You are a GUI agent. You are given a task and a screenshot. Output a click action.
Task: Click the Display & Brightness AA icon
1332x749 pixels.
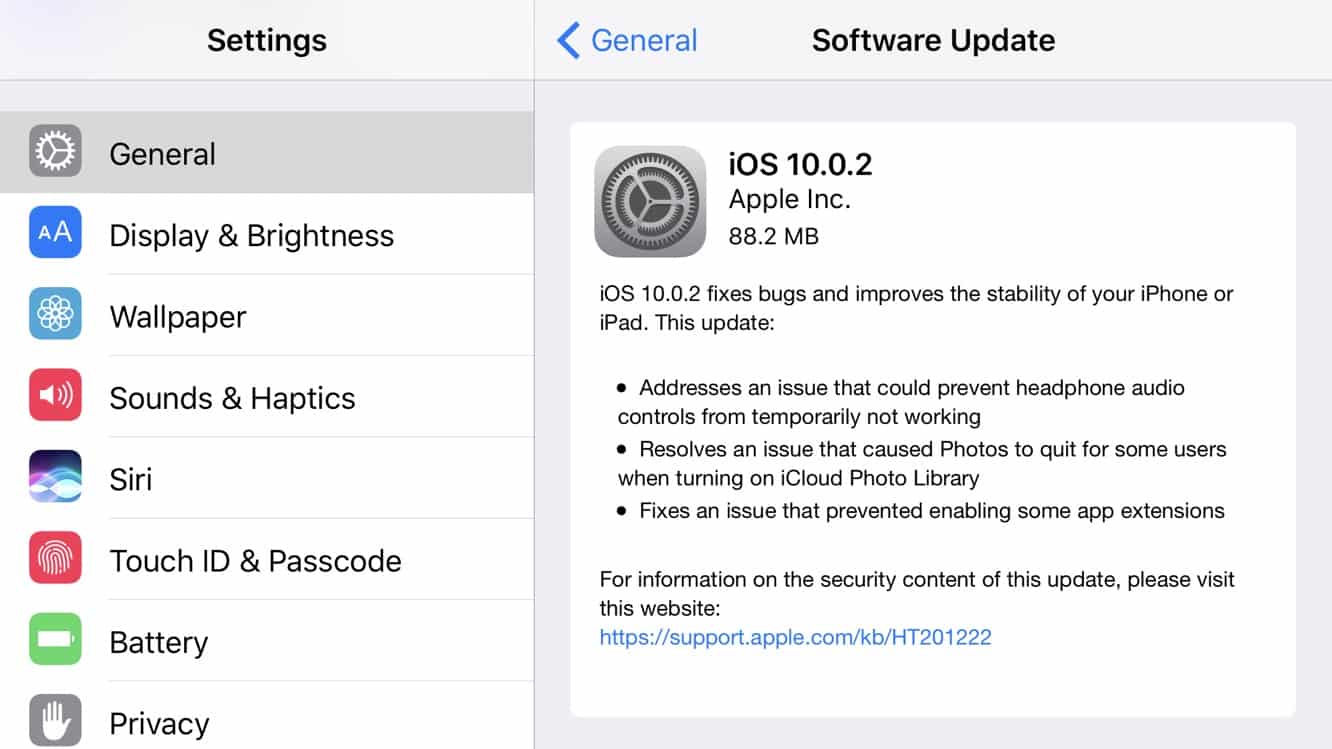tap(55, 233)
